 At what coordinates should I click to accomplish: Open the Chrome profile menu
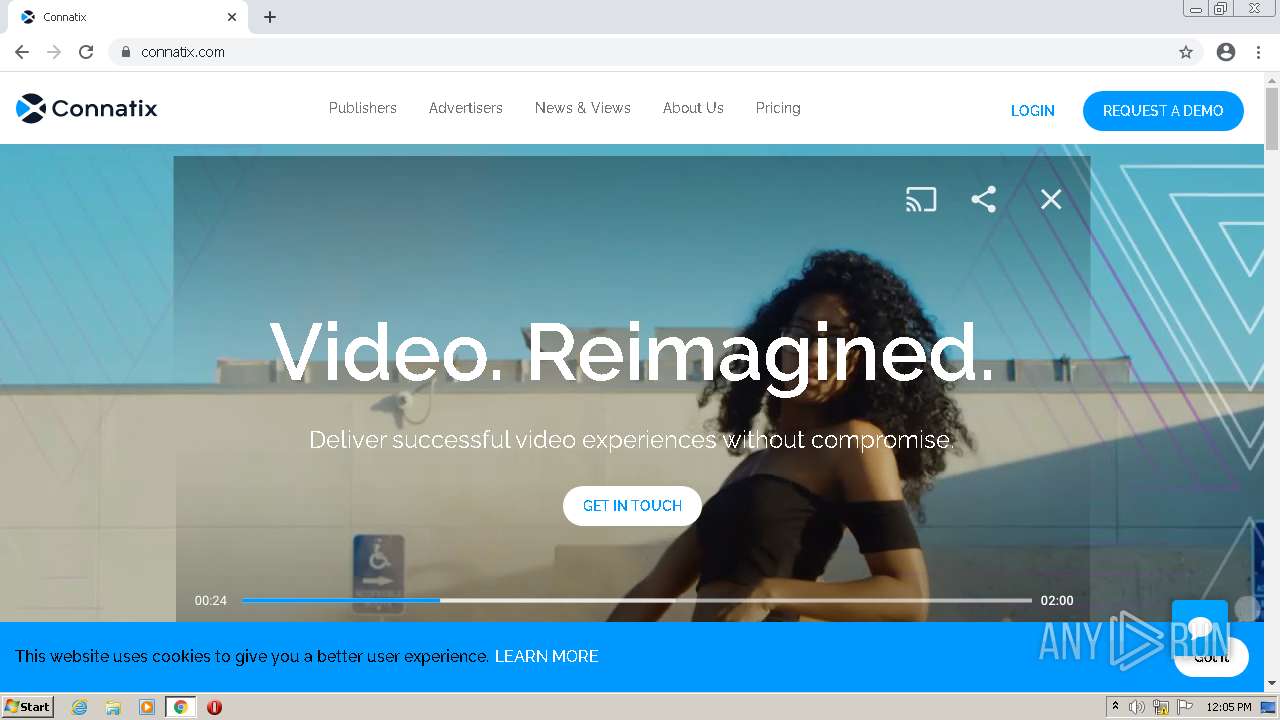(1226, 52)
